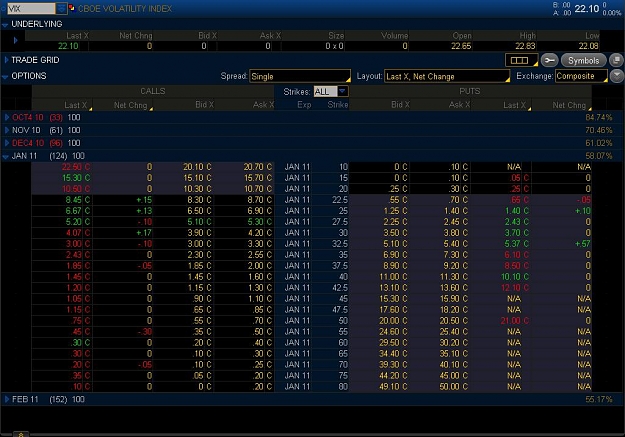Click the 2.45 C put ask at strike 27.5

(455, 222)
